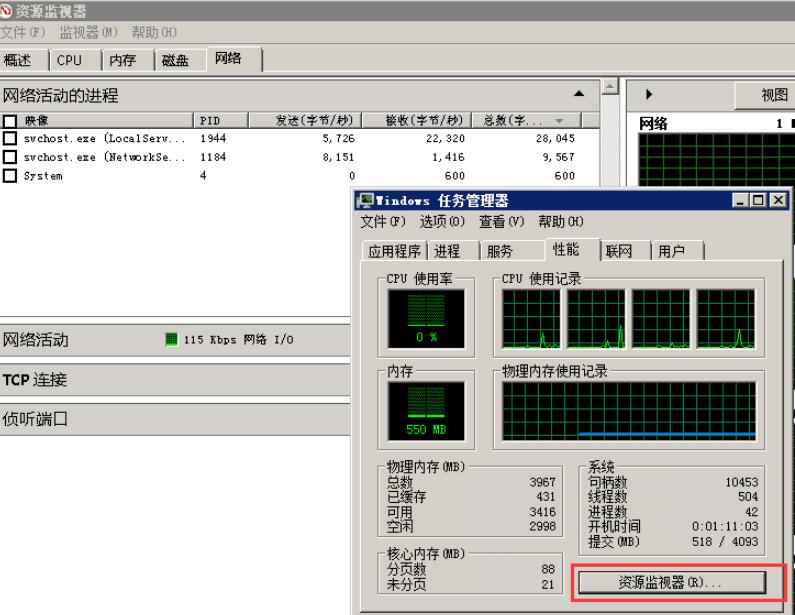
Task: Tick the svchost.exe (NetworkSe...) checkbox
Action: tap(10, 157)
